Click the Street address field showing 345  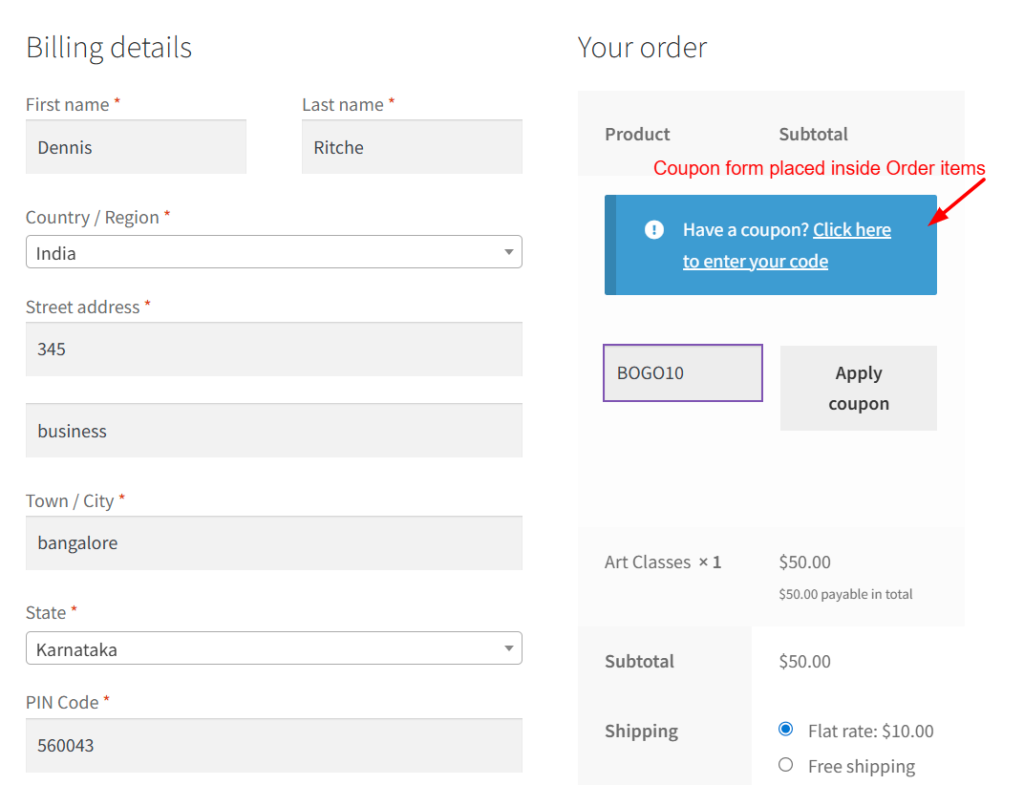coord(274,349)
